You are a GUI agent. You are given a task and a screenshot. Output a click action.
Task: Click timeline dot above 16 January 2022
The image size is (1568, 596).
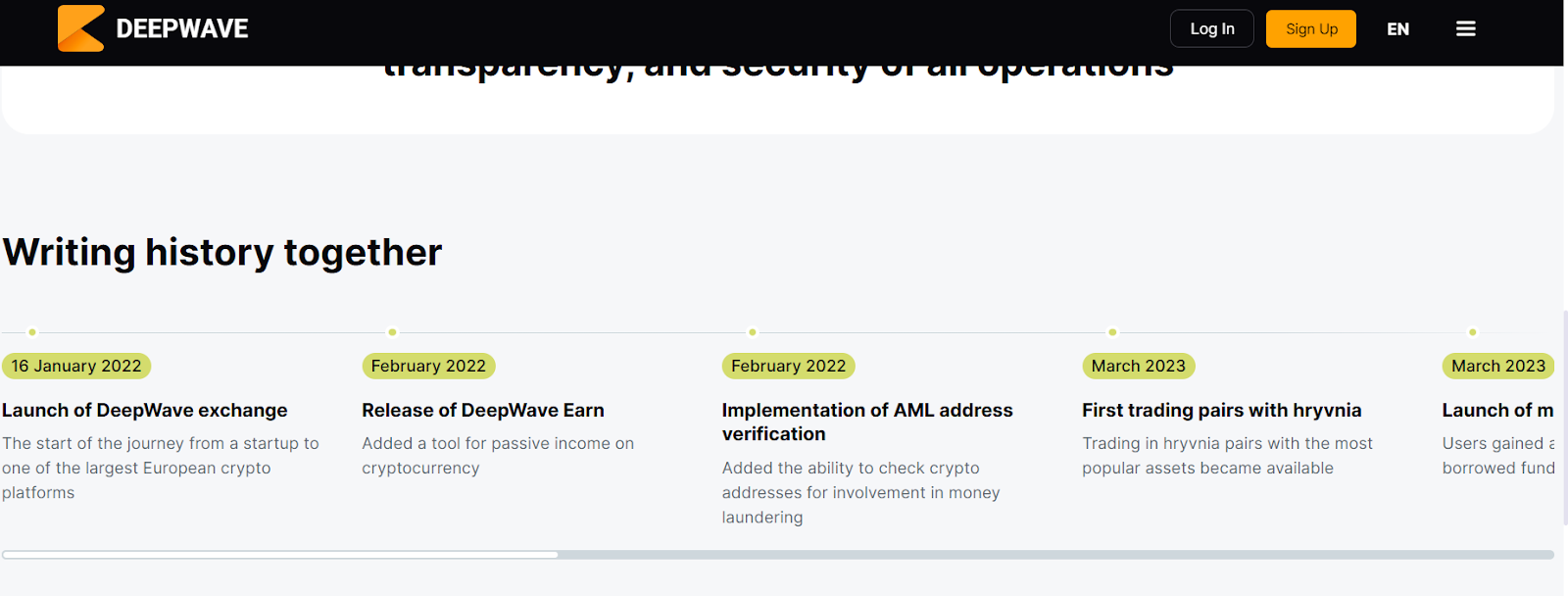pyautogui.click(x=32, y=332)
